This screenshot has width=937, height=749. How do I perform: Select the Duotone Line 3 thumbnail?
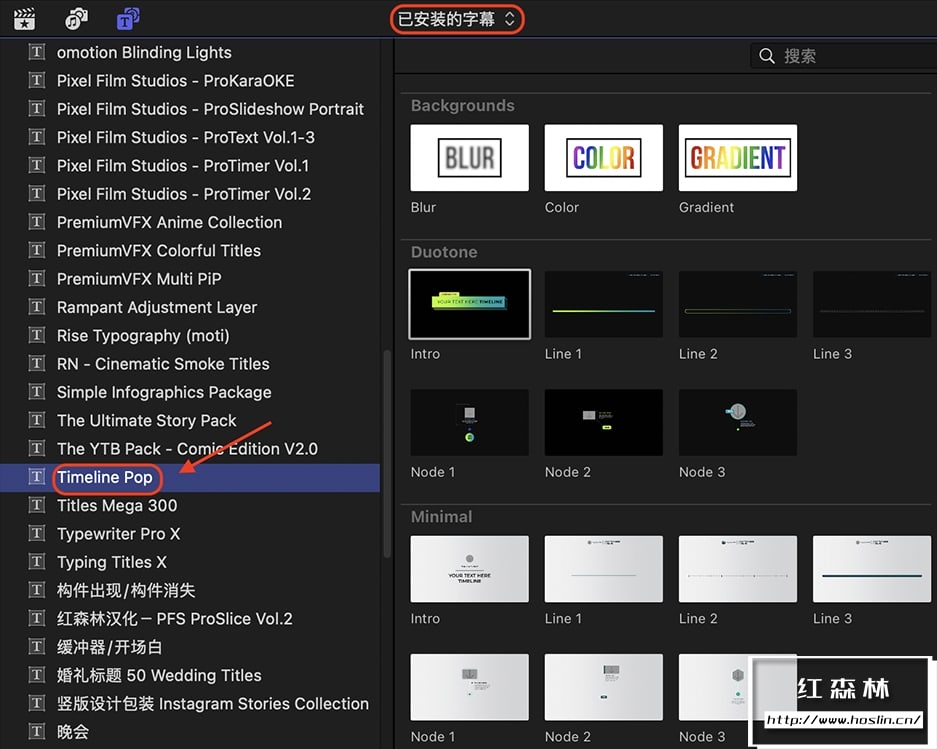[x=872, y=304]
